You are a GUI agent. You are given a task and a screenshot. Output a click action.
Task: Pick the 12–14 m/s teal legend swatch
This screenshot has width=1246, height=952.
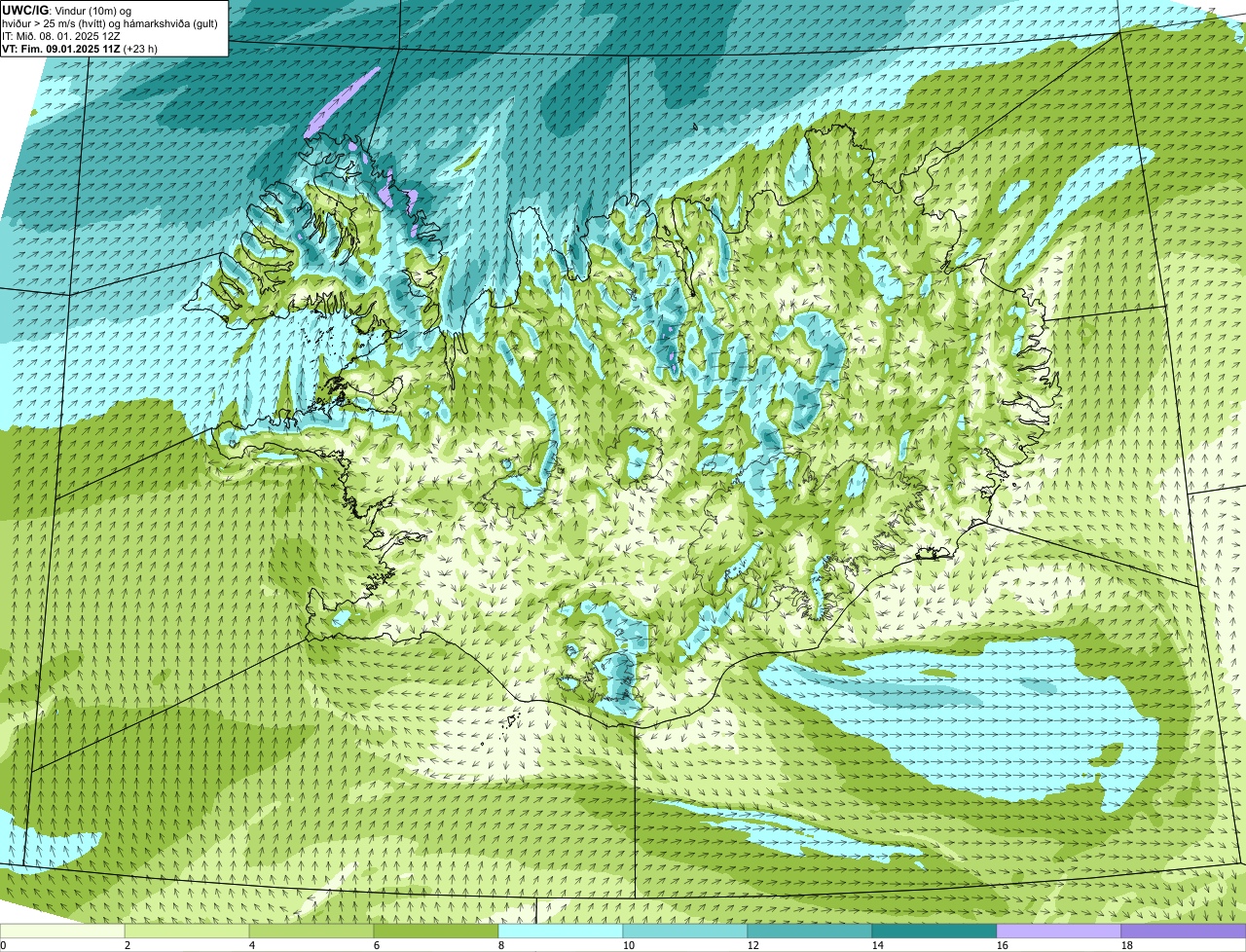(x=810, y=931)
